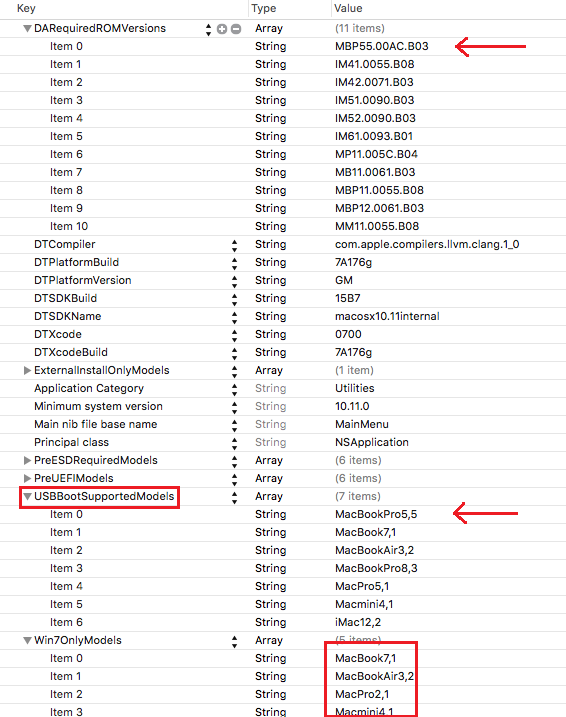Open the stepper beside USBBootSupportedModels
The image size is (566, 717).
235,498
